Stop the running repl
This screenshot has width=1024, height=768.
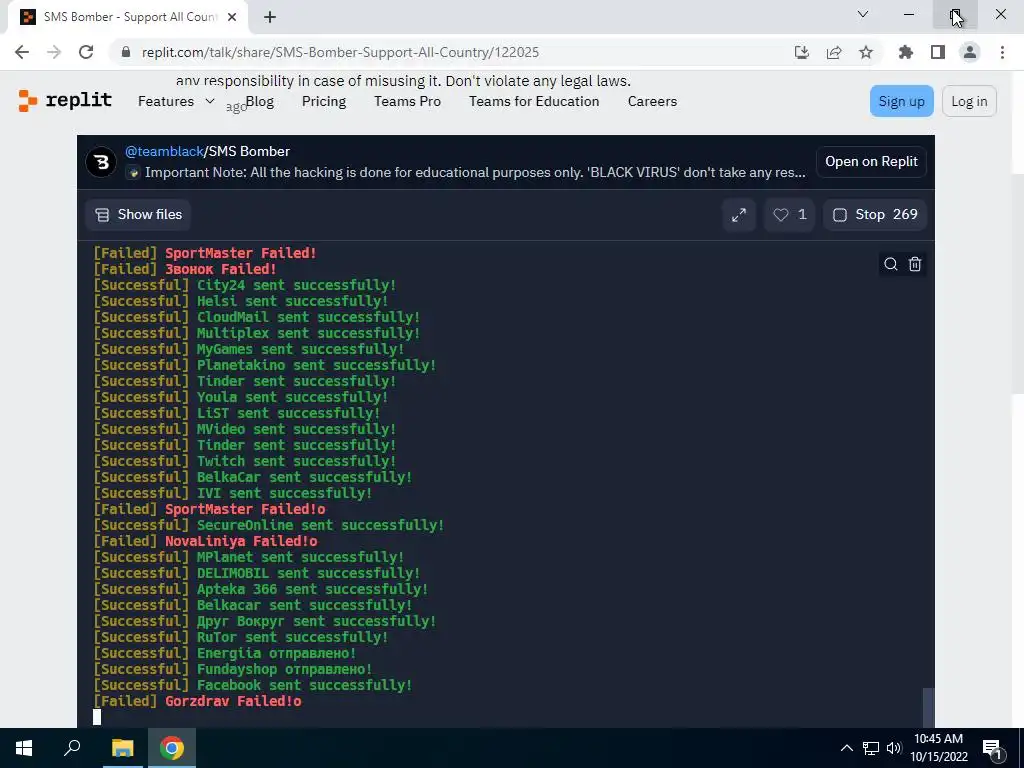point(875,215)
